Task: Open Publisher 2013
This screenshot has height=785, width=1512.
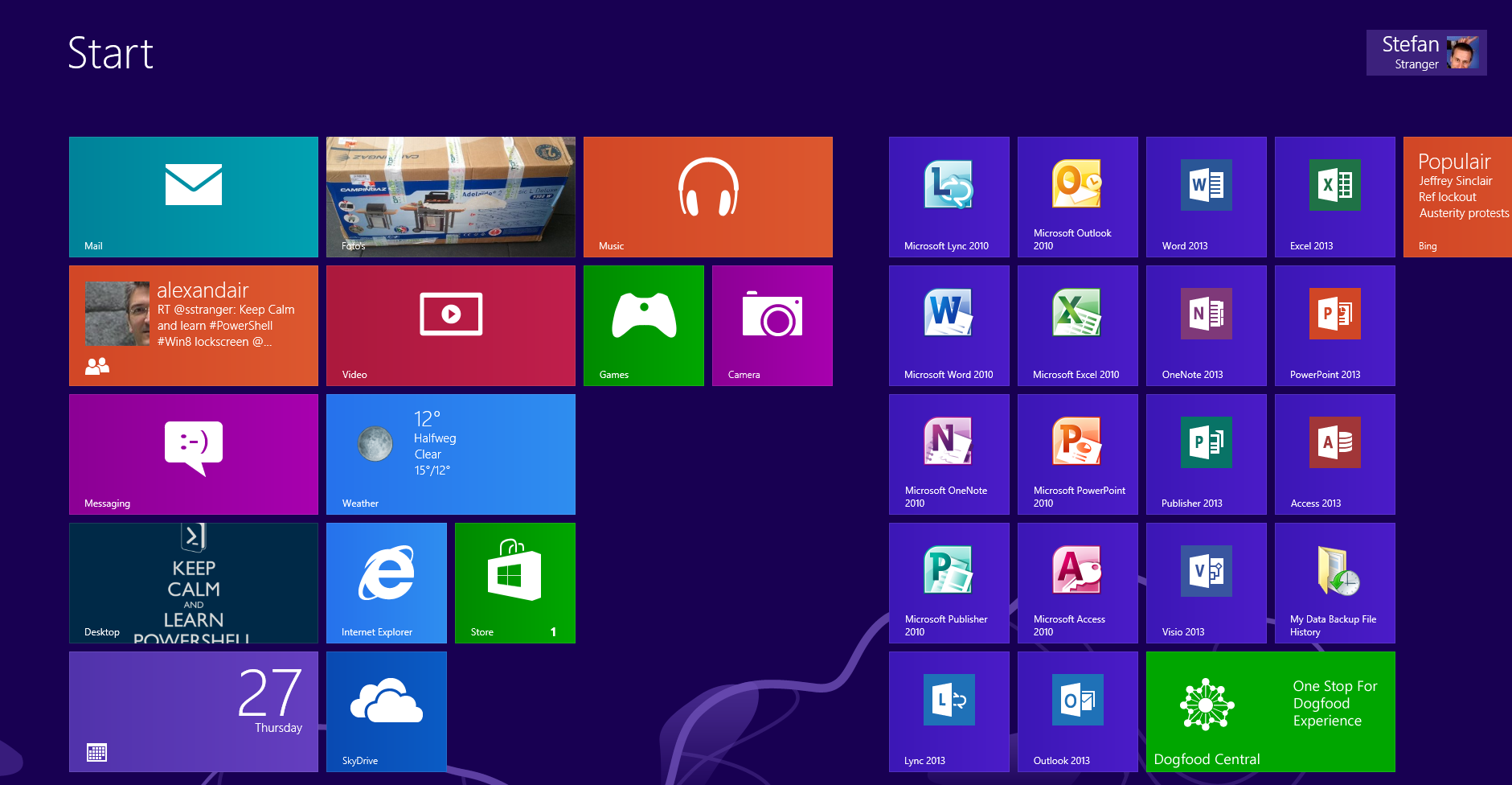Action: coord(1206,454)
